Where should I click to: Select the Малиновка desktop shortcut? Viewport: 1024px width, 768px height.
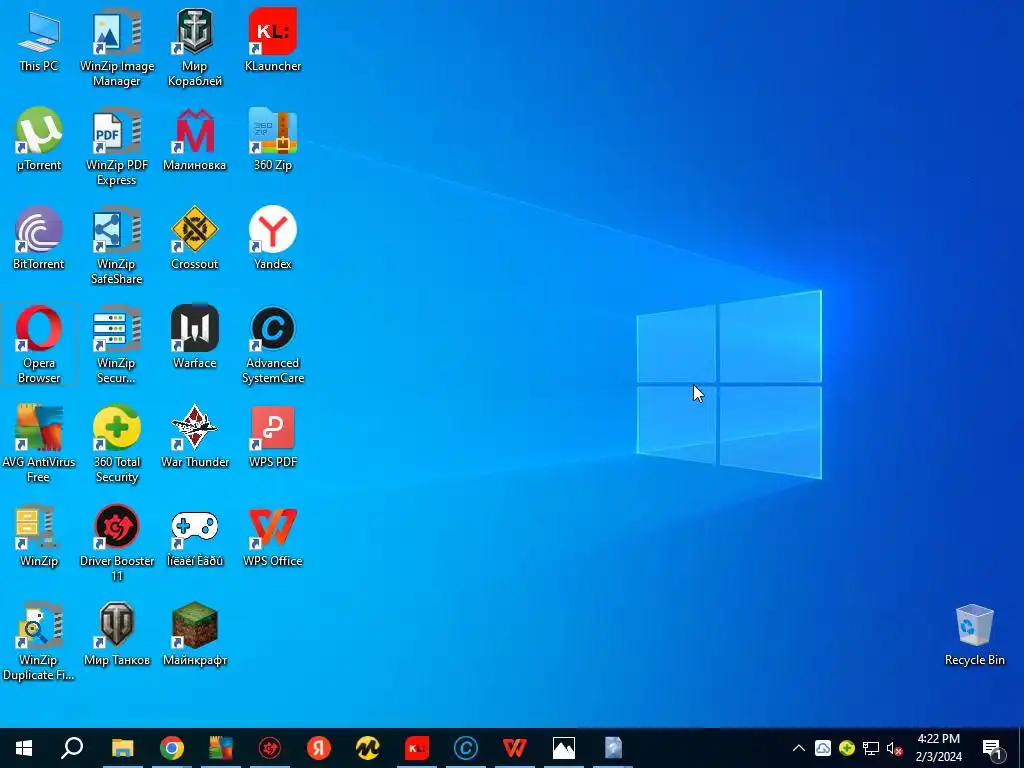(195, 140)
